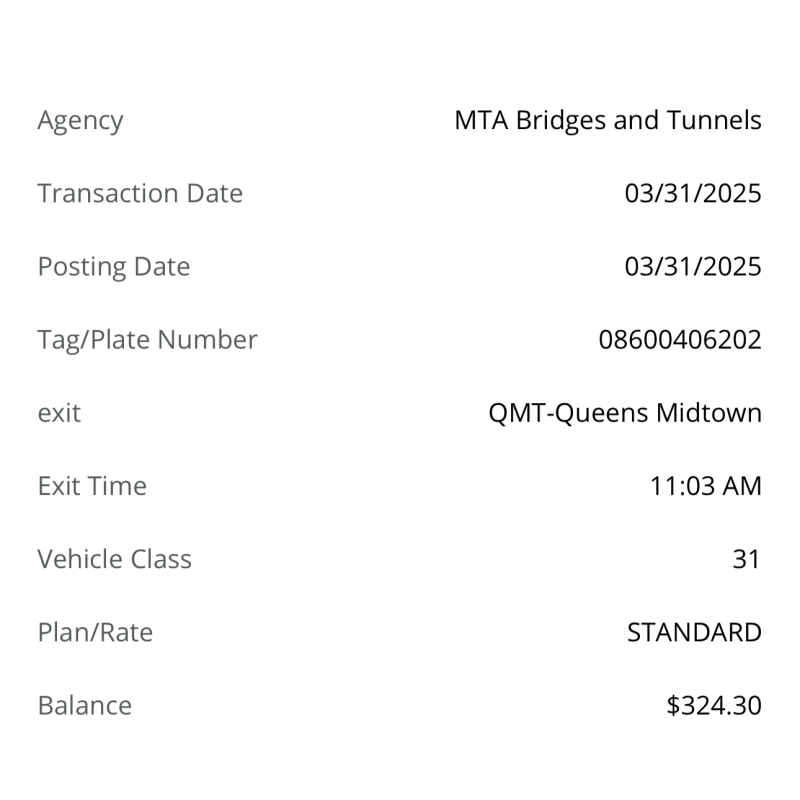
Task: Click the exit label
Action: (59, 413)
